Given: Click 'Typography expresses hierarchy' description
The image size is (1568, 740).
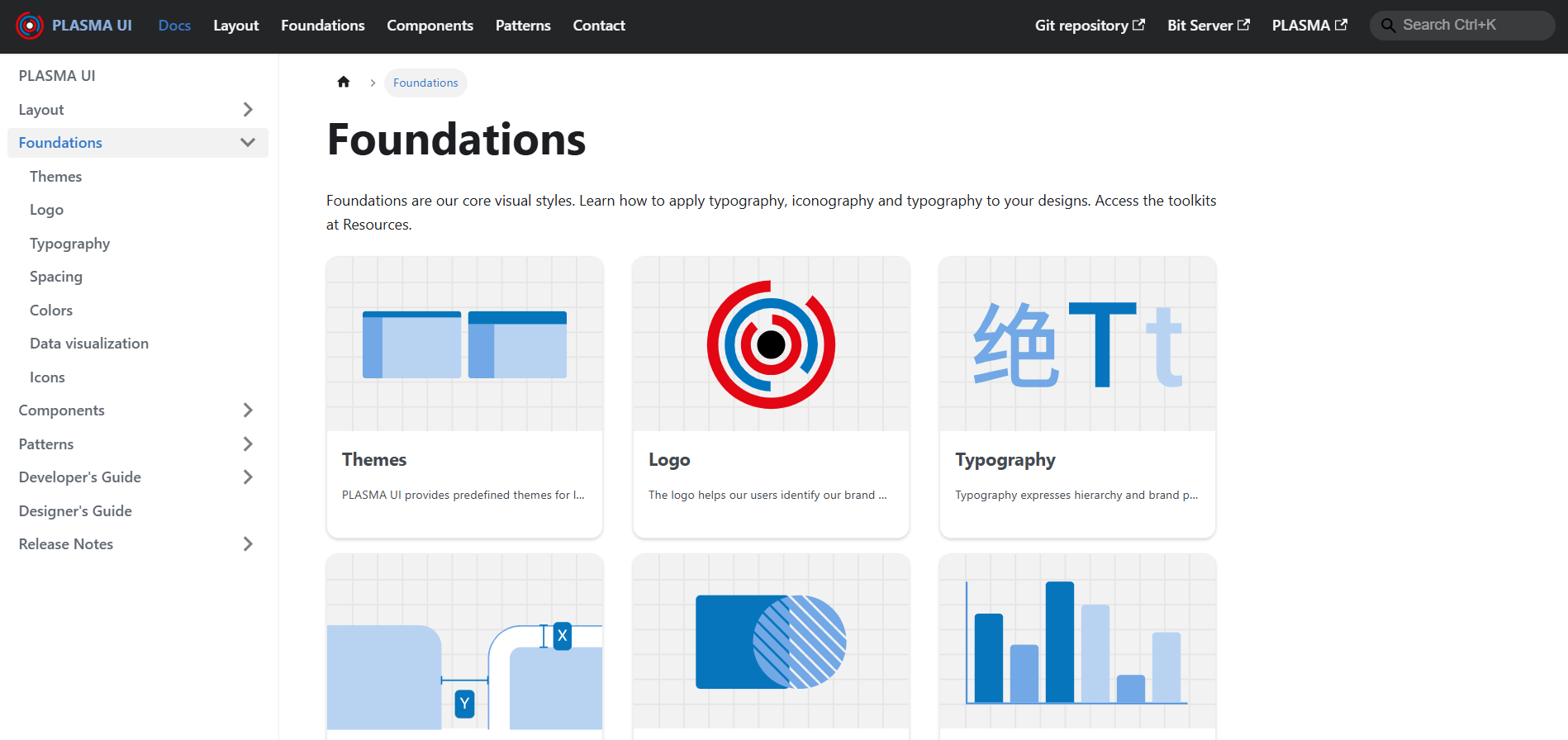Looking at the screenshot, I should pyautogui.click(x=1076, y=495).
